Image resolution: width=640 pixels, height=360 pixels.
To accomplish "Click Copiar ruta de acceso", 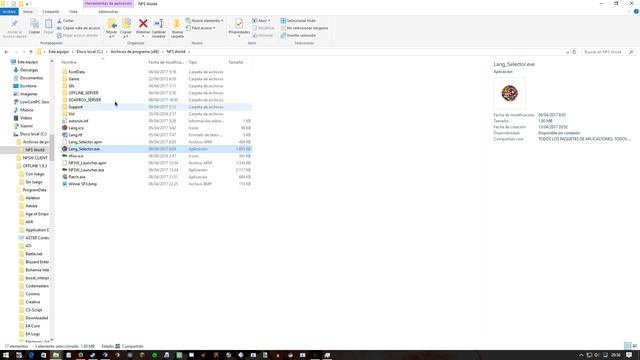I will click(x=78, y=28).
